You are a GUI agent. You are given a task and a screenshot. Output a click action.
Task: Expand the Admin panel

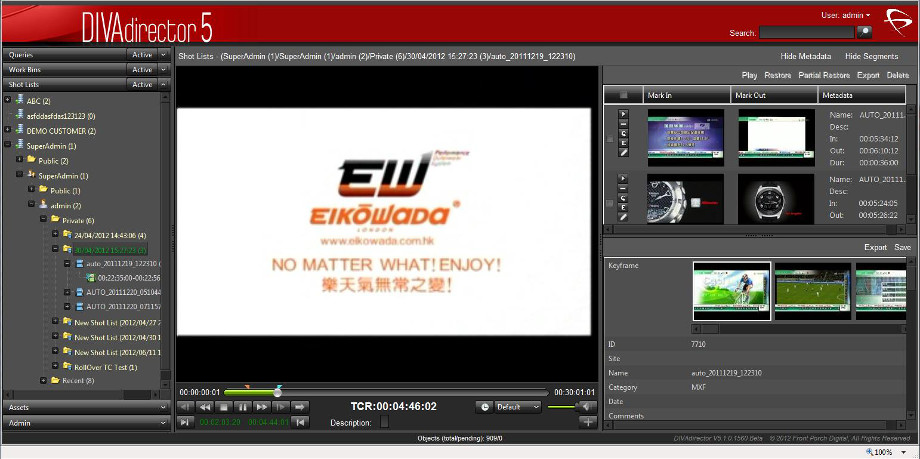(87, 423)
